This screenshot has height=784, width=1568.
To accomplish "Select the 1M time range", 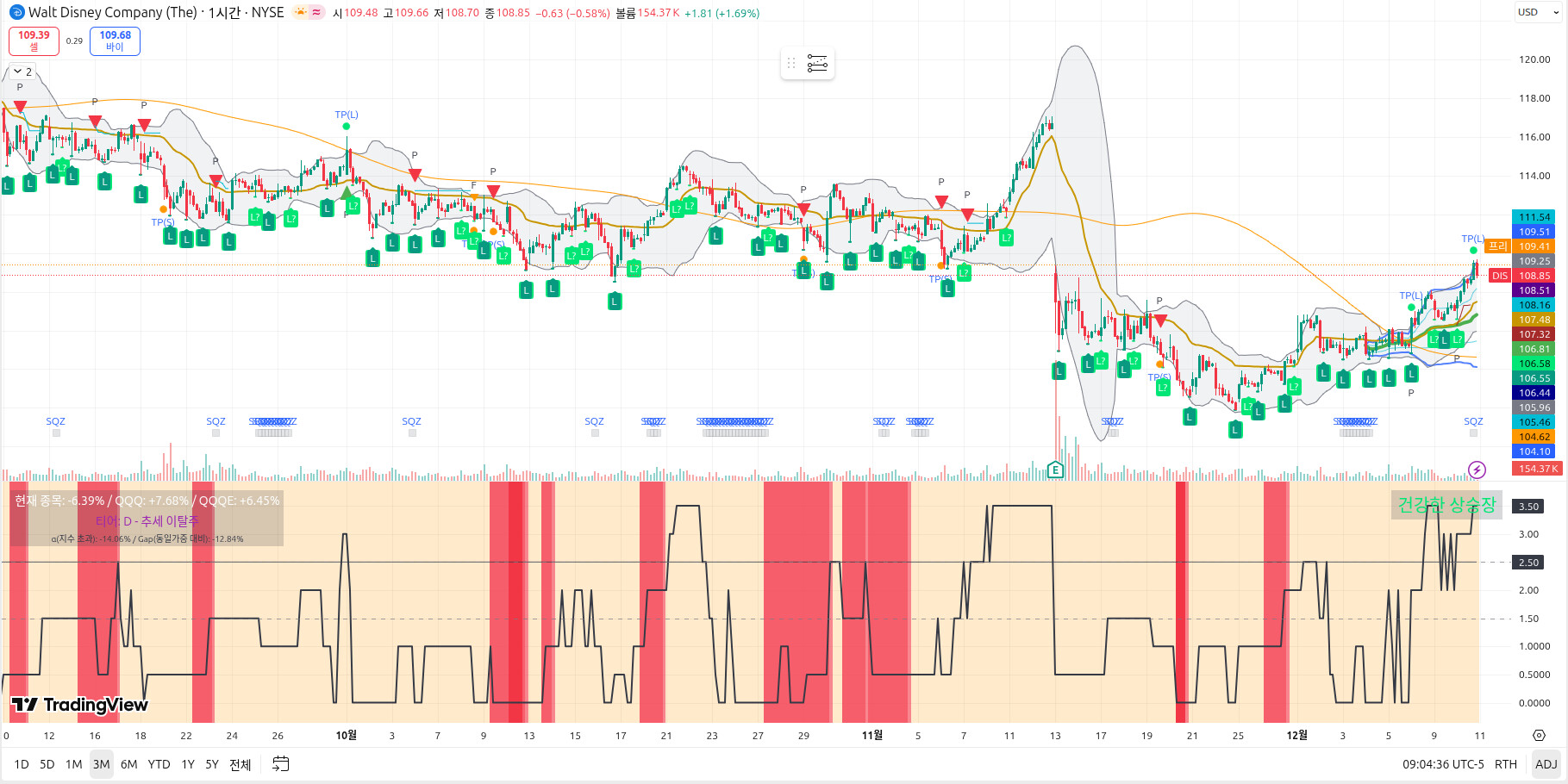I will (x=74, y=764).
